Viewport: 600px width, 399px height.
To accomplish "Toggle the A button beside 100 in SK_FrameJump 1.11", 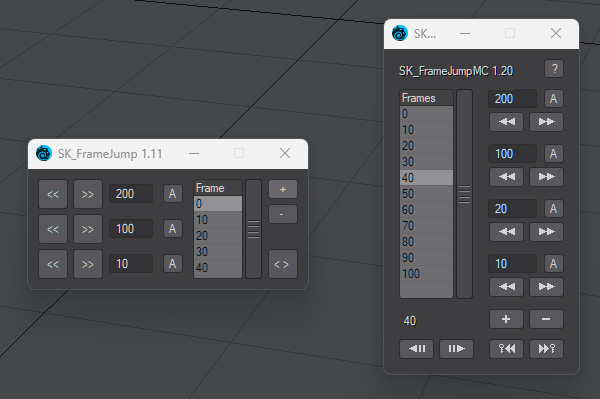I will [173, 229].
